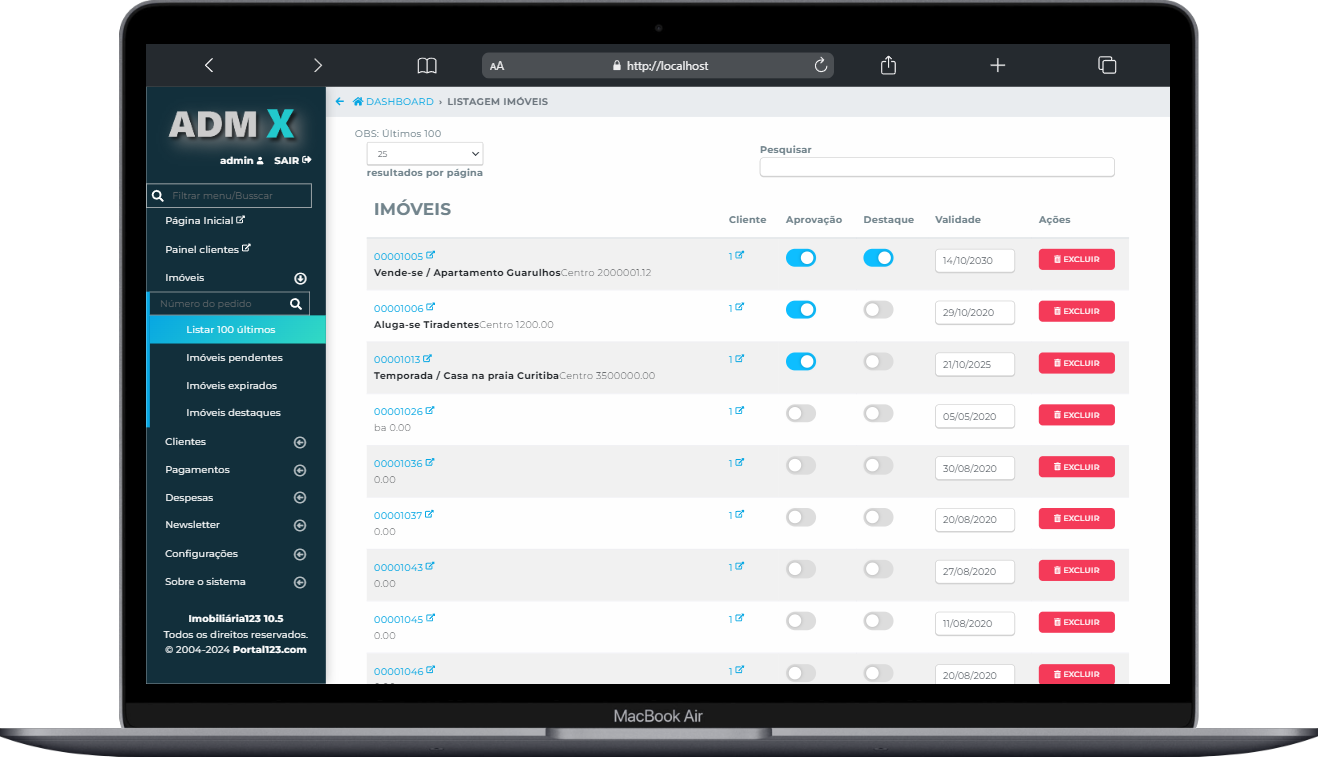Image resolution: width=1318 pixels, height=757 pixels.
Task: Click the search magnifier beside Número do pedido
Action: (x=296, y=304)
